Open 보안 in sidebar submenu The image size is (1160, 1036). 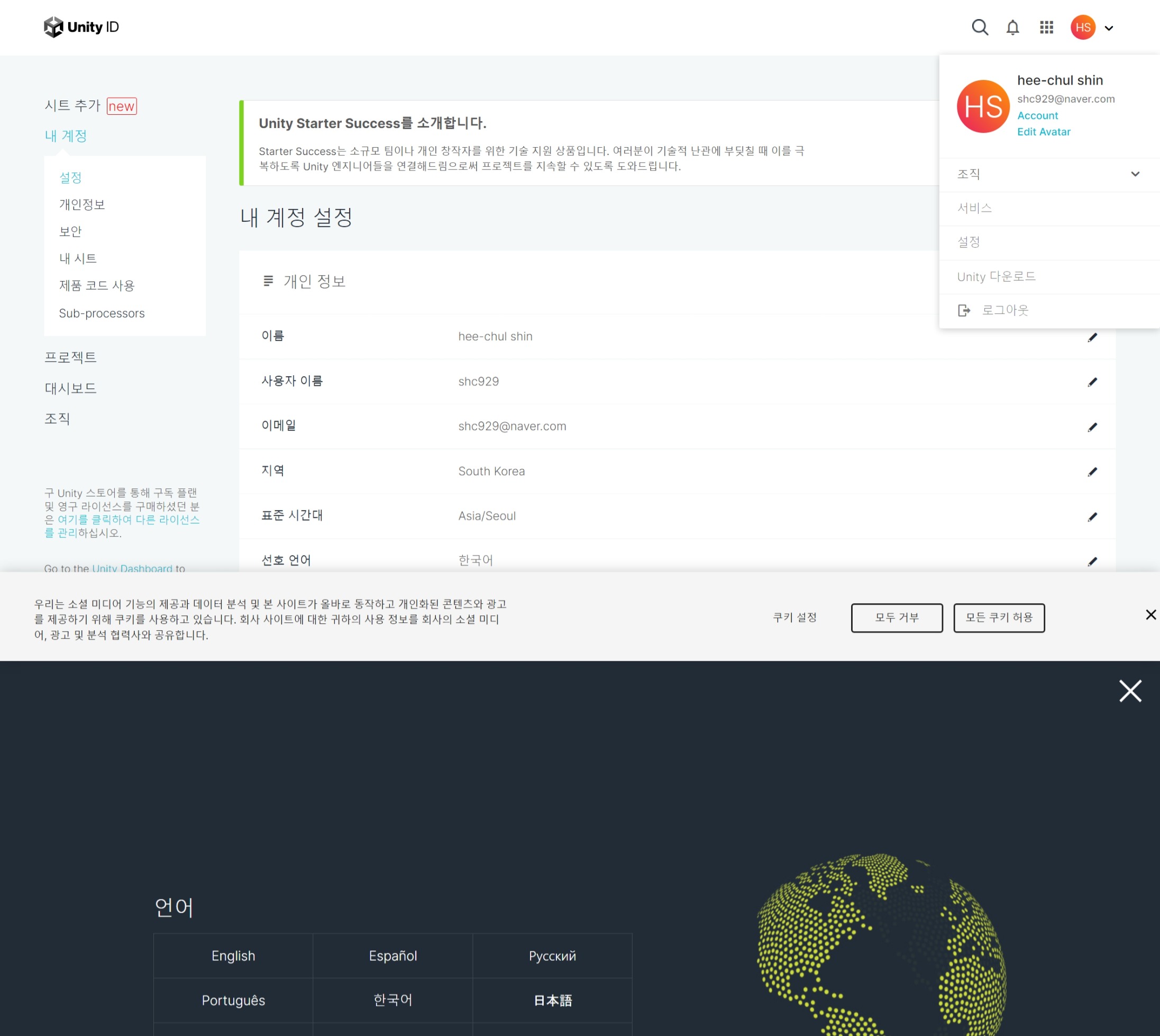[x=70, y=232]
